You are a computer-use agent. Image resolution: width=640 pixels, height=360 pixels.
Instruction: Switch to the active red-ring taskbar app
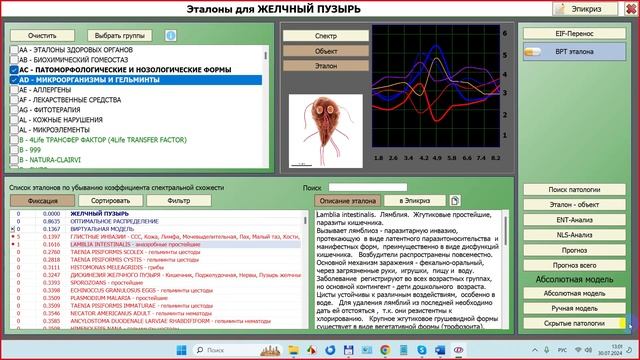pyautogui.click(x=458, y=350)
